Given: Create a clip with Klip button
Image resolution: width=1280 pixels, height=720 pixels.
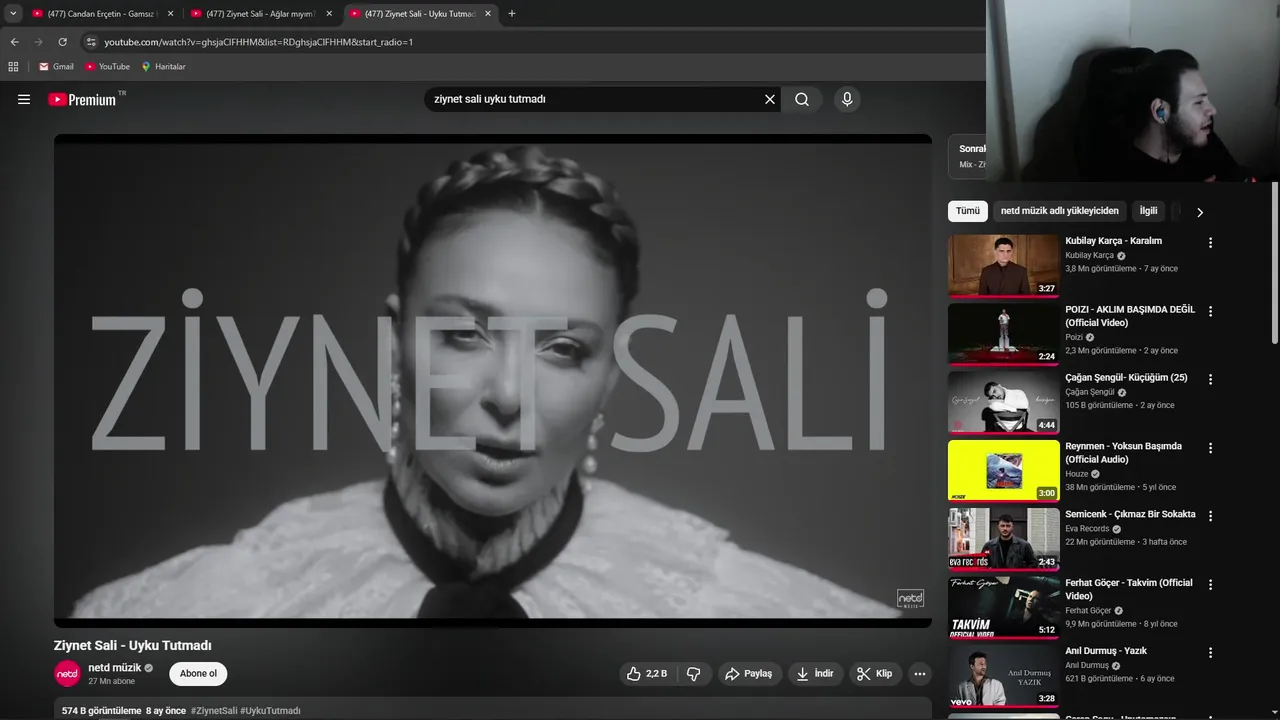Looking at the screenshot, I should [x=875, y=674].
